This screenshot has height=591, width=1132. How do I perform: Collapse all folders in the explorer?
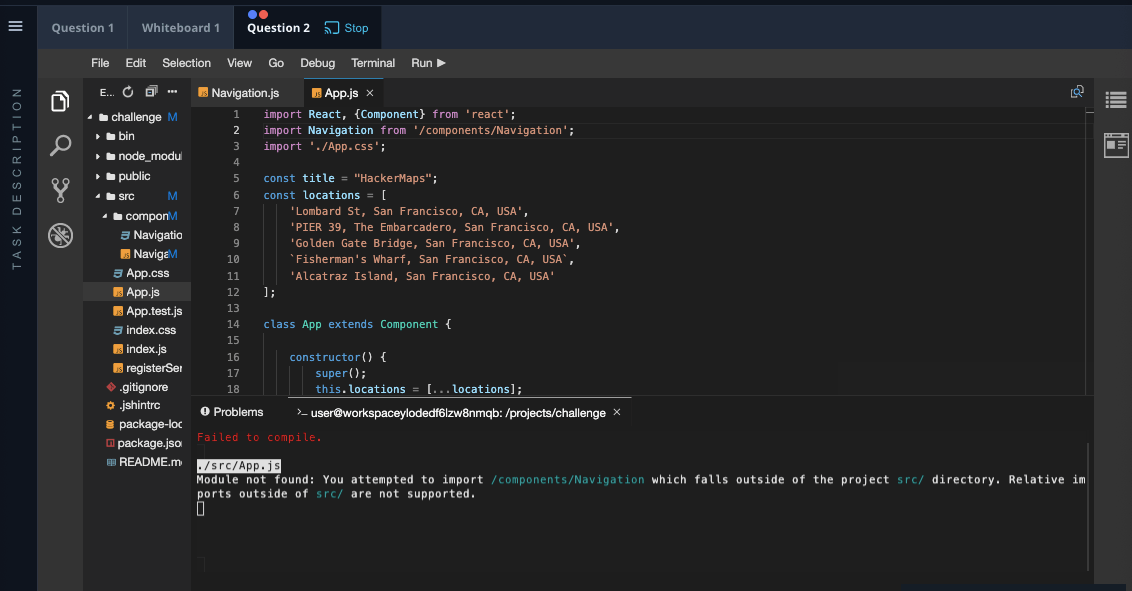(x=151, y=92)
